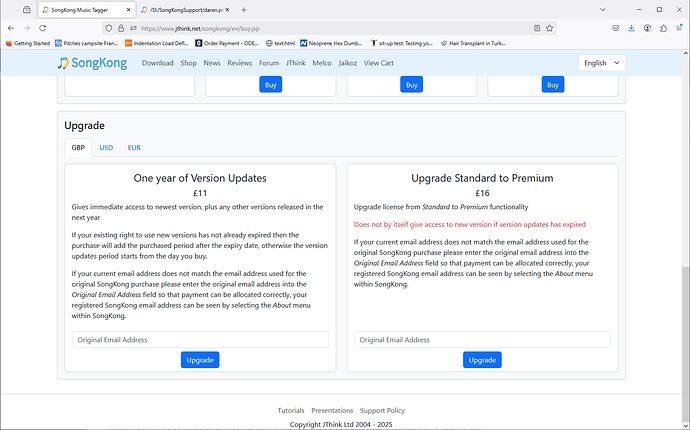Select the USD currency tab

click(x=106, y=147)
